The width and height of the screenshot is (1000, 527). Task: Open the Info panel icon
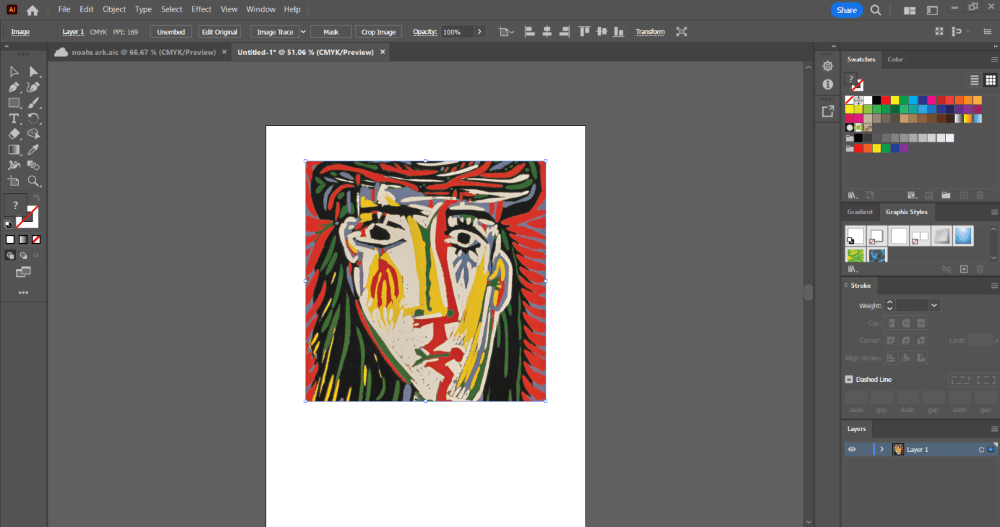828,84
